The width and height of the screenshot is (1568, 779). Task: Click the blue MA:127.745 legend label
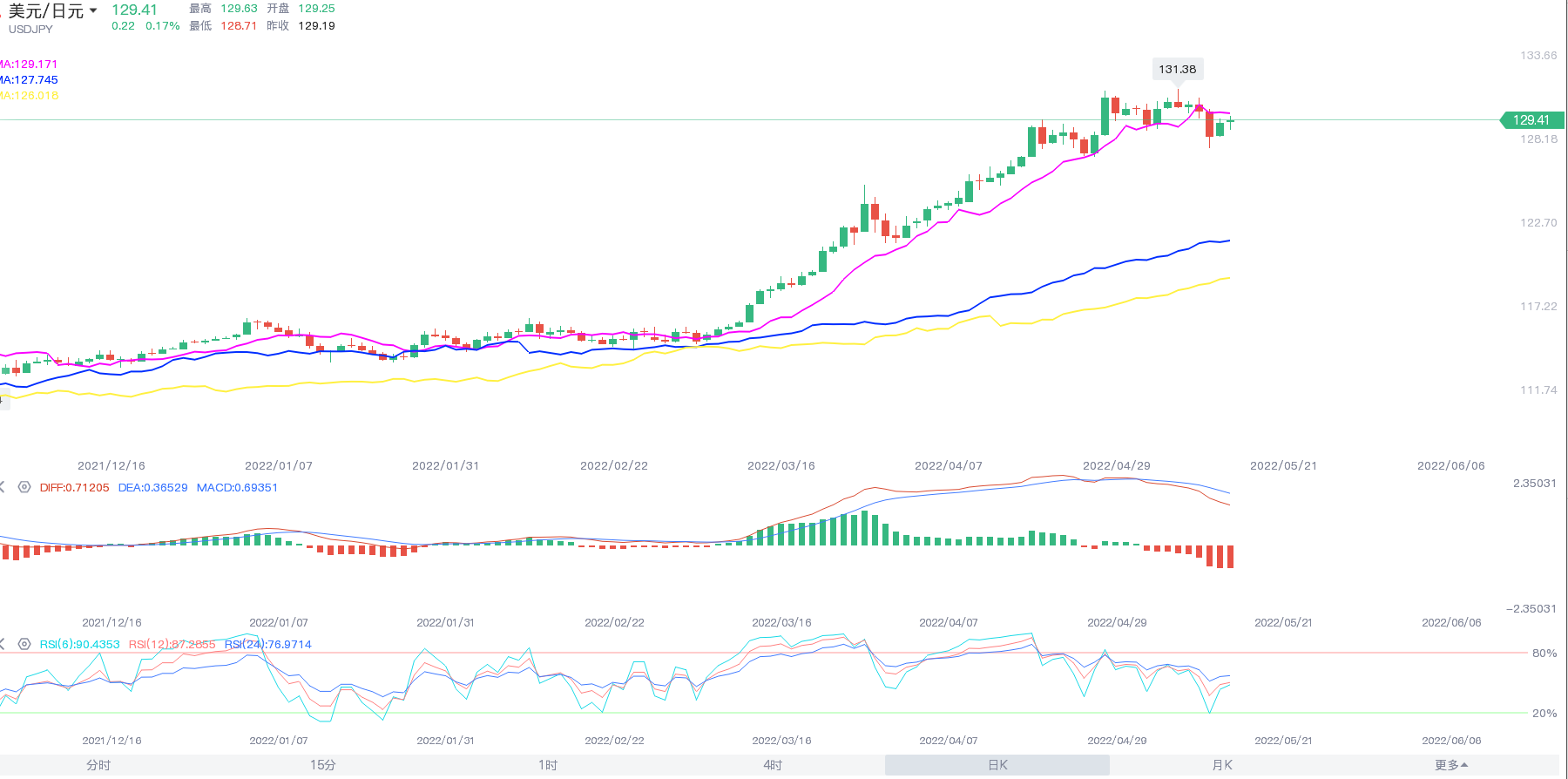point(30,79)
